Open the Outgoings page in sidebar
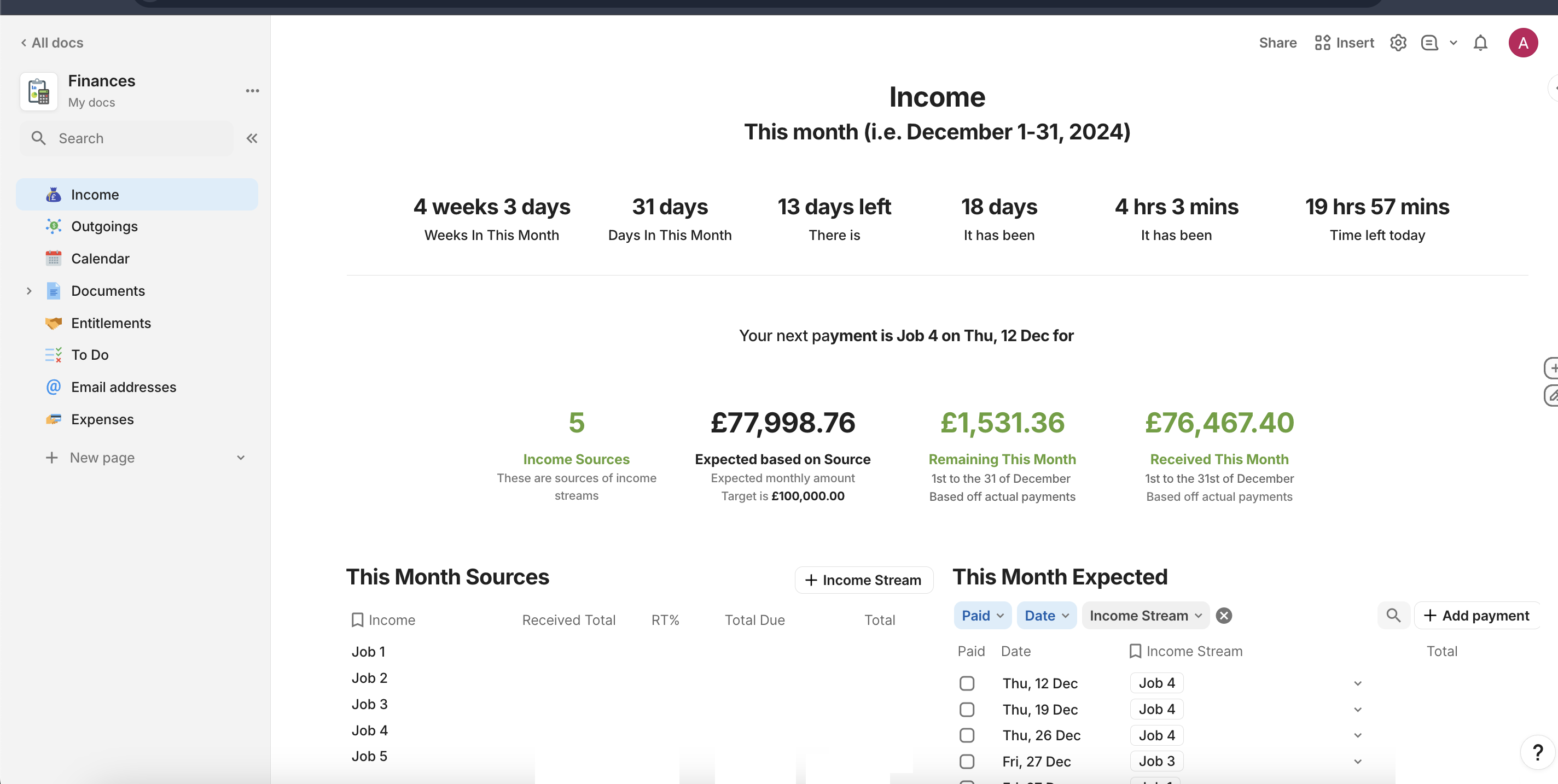The height and width of the screenshot is (784, 1558). point(104,226)
